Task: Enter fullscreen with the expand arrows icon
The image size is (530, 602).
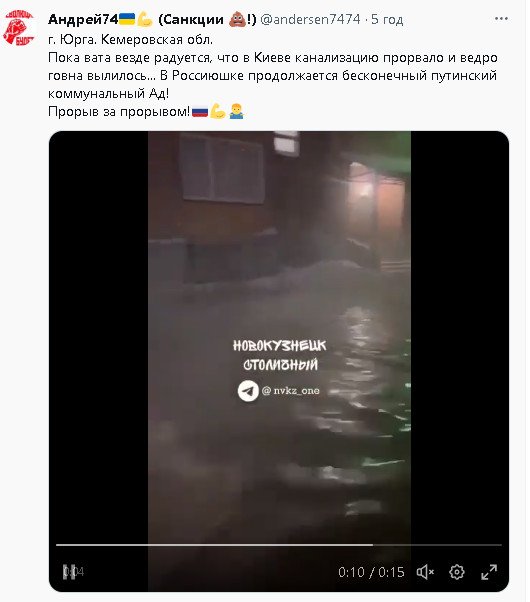Action: (x=489, y=572)
